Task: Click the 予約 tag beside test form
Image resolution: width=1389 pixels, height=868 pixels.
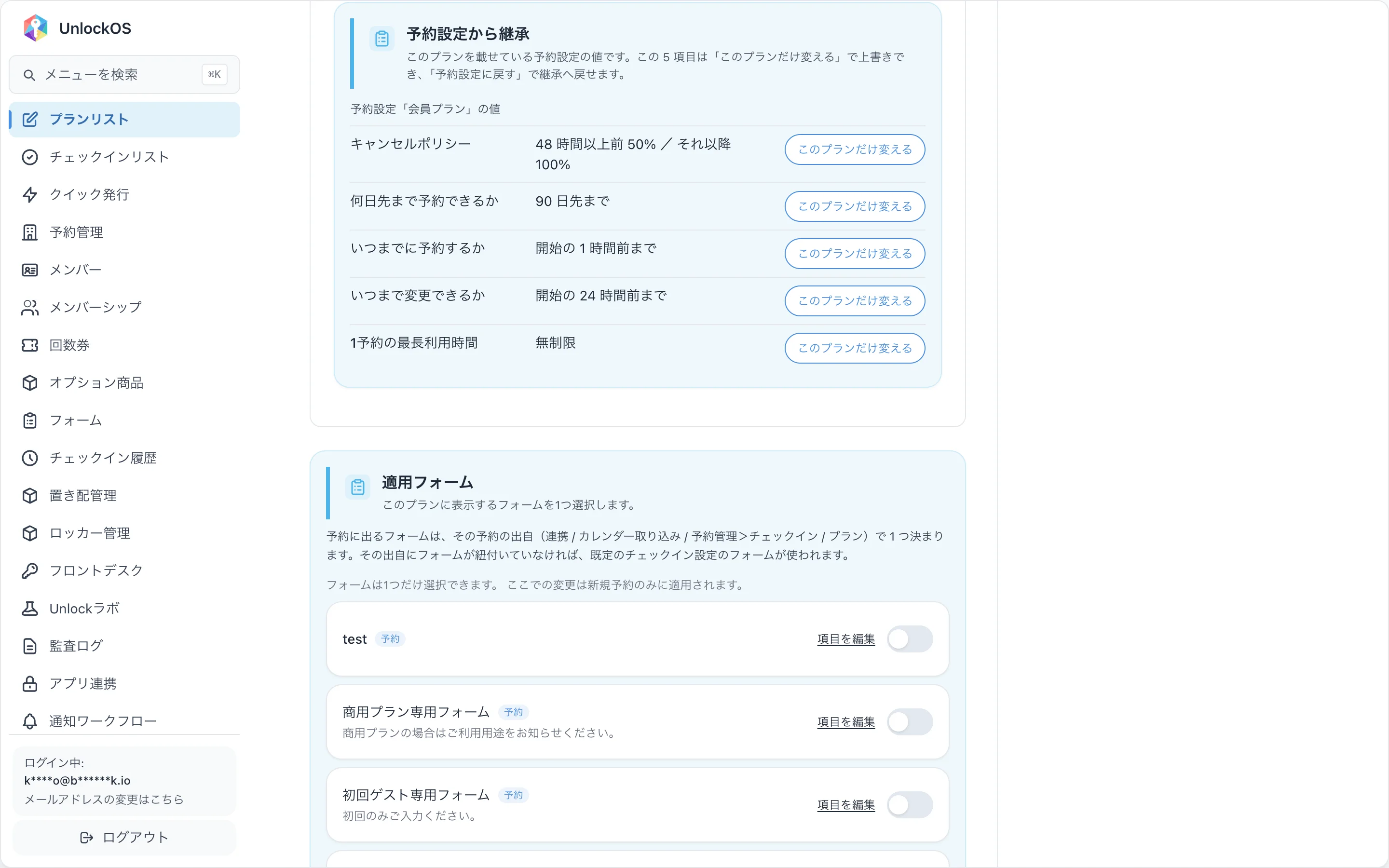Action: 390,639
